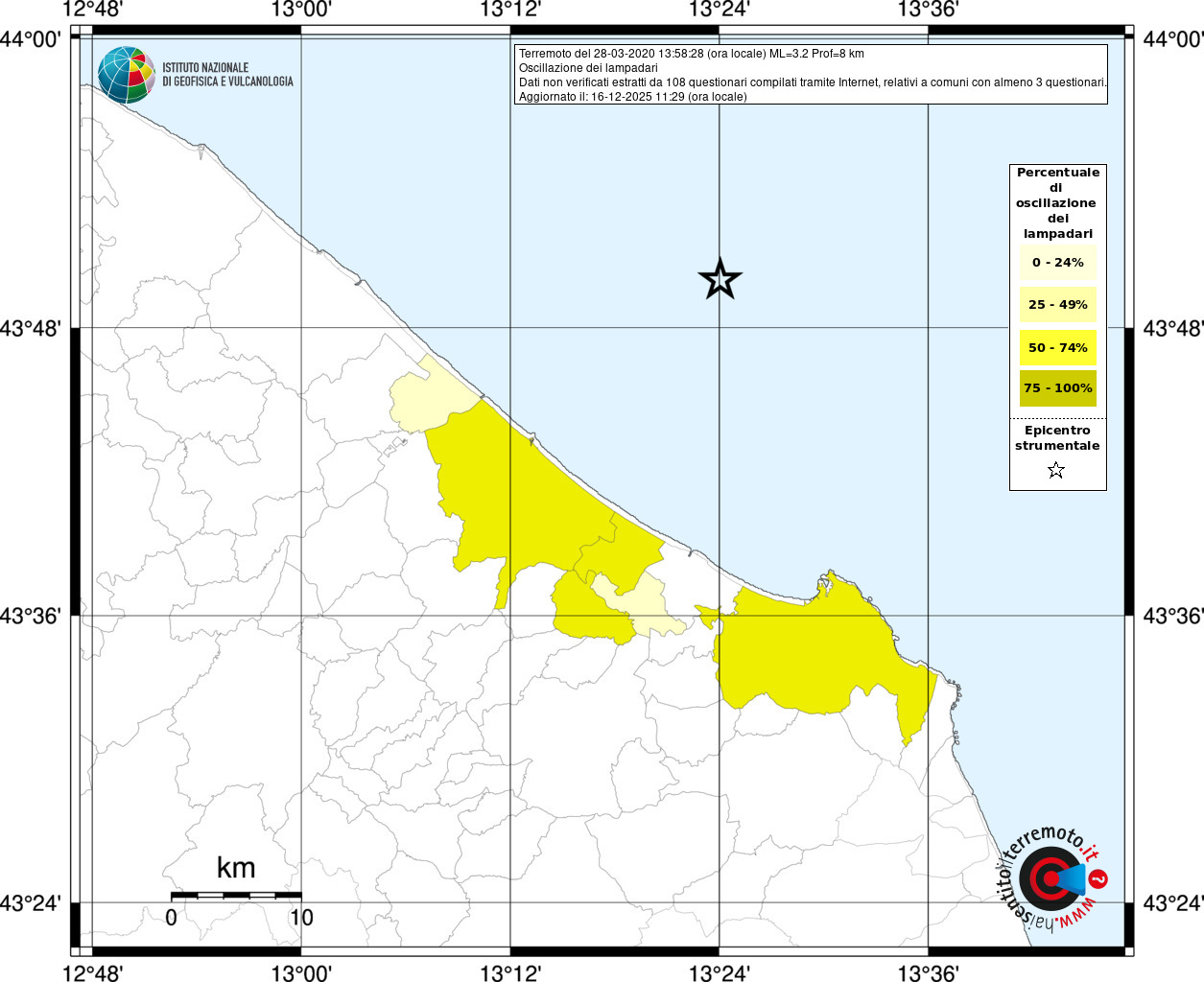Click the epicenter star in the sea
The width and height of the screenshot is (1204, 982).
coord(720,279)
